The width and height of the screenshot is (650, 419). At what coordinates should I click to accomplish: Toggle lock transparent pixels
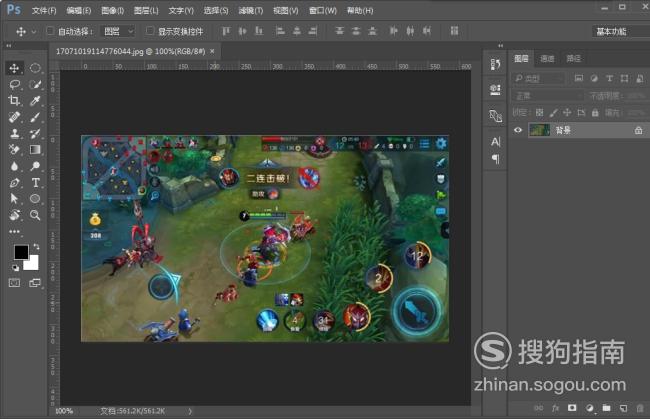(x=539, y=112)
